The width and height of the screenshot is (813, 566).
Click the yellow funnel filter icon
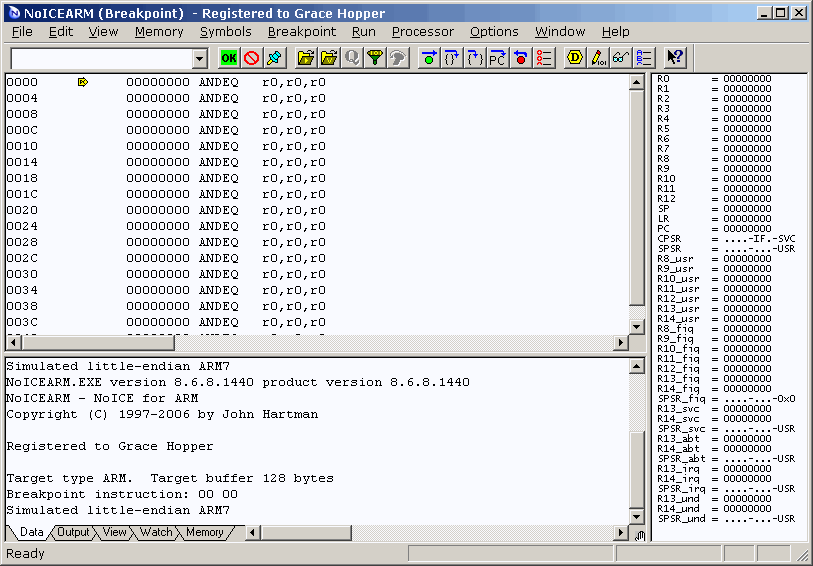[374, 58]
